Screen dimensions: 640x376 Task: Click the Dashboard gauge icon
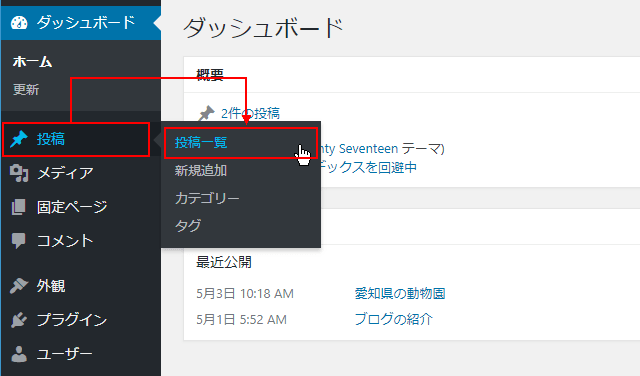tap(19, 23)
